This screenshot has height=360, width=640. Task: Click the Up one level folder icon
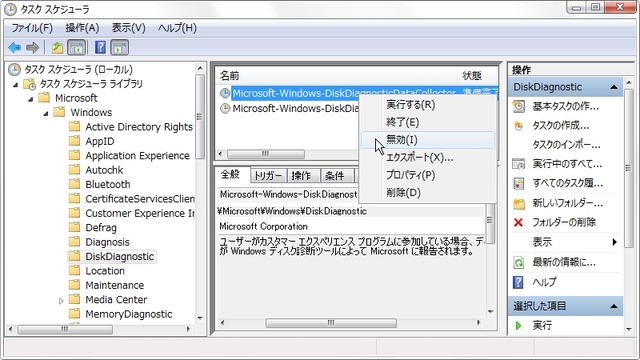[x=57, y=48]
